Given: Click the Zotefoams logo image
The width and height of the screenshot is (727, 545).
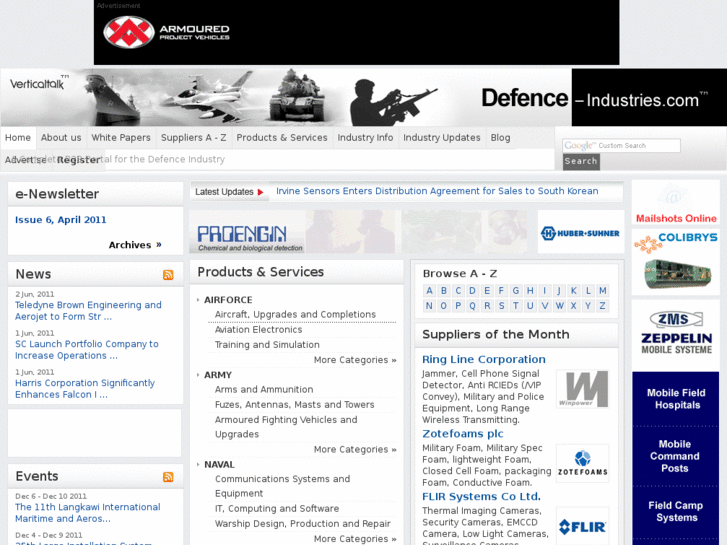Looking at the screenshot, I should click(583, 463).
